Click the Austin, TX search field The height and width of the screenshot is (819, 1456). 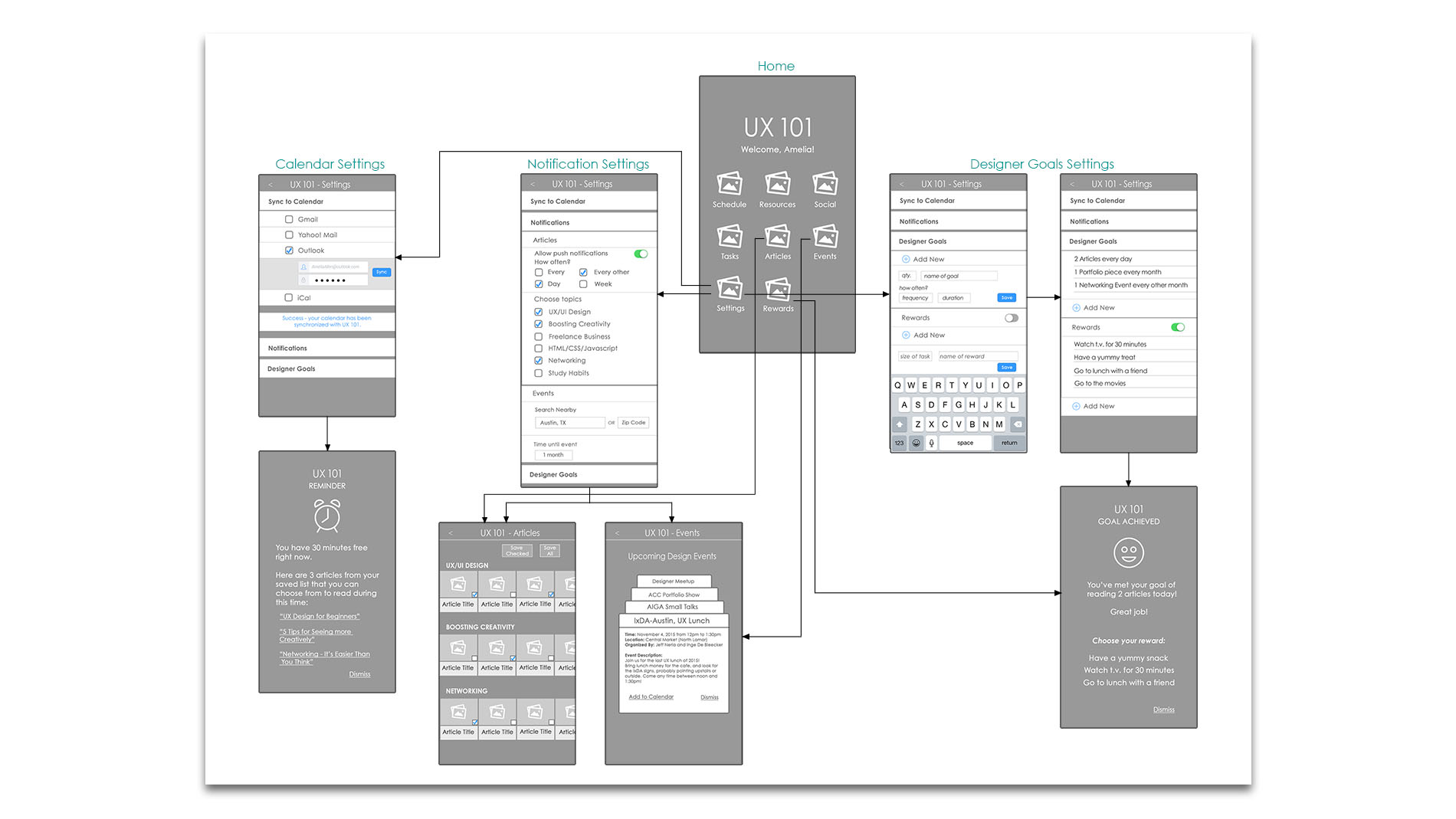point(569,423)
